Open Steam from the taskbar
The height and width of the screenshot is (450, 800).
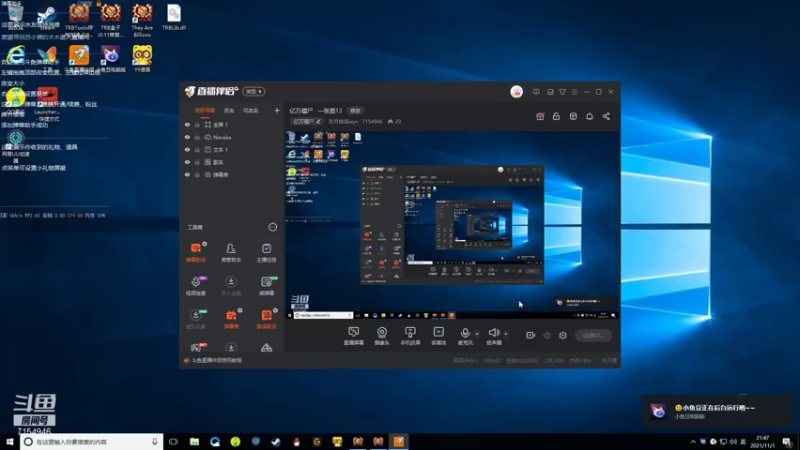click(276, 442)
